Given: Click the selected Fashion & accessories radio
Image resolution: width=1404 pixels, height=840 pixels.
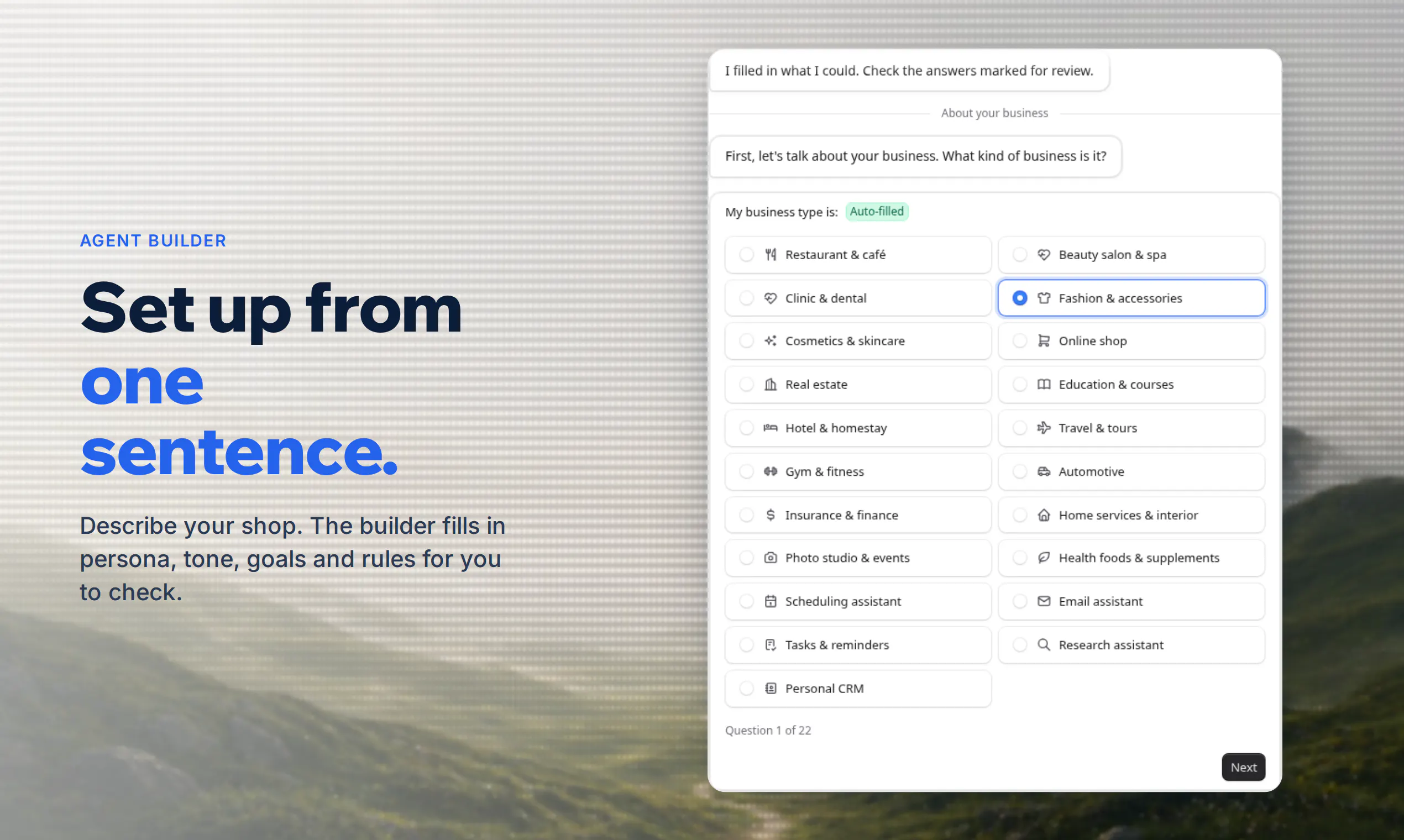Looking at the screenshot, I should point(1020,298).
